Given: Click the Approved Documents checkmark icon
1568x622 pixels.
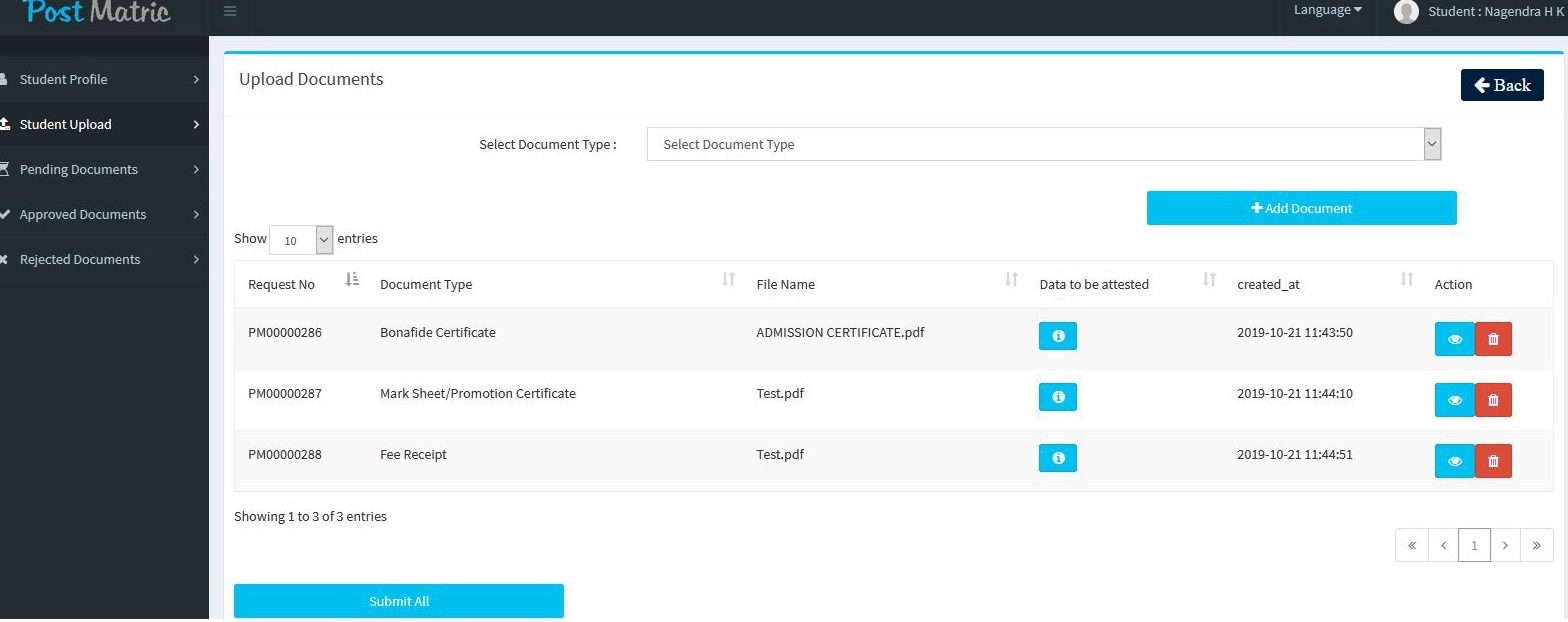Looking at the screenshot, I should point(4,214).
